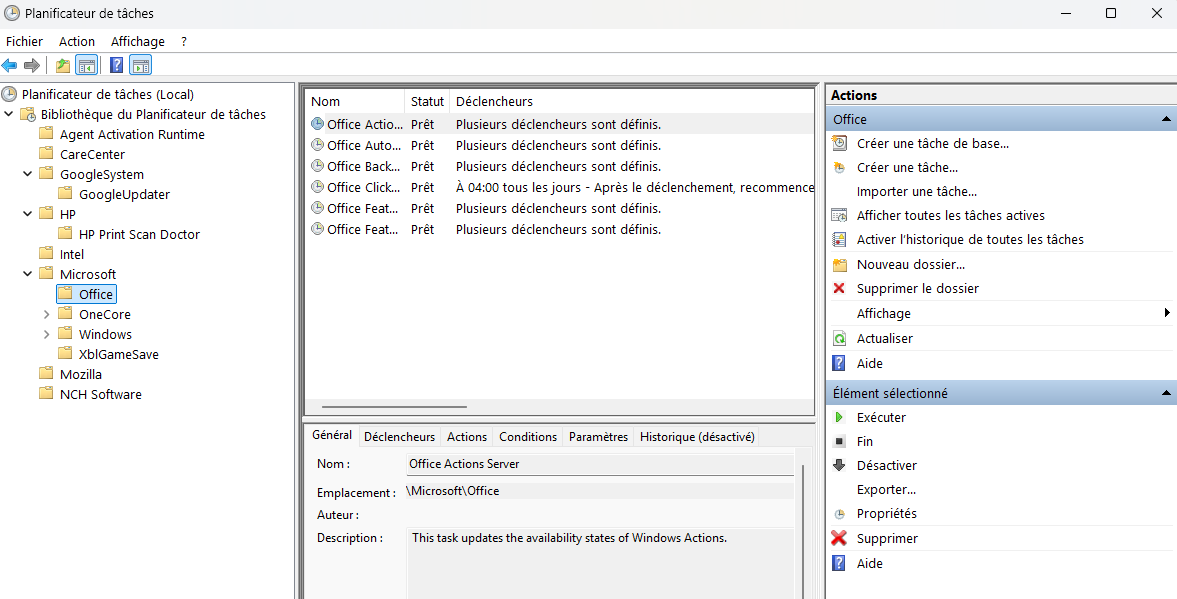Expand the Windows tree node
Screen dimensions: 1177x599
(47, 334)
